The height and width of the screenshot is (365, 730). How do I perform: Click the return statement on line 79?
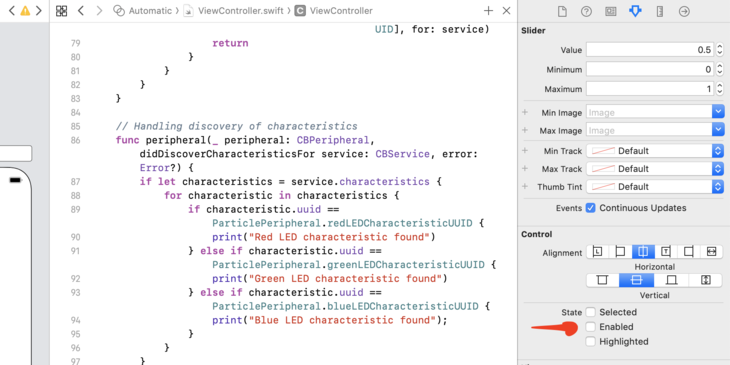pyautogui.click(x=230, y=43)
